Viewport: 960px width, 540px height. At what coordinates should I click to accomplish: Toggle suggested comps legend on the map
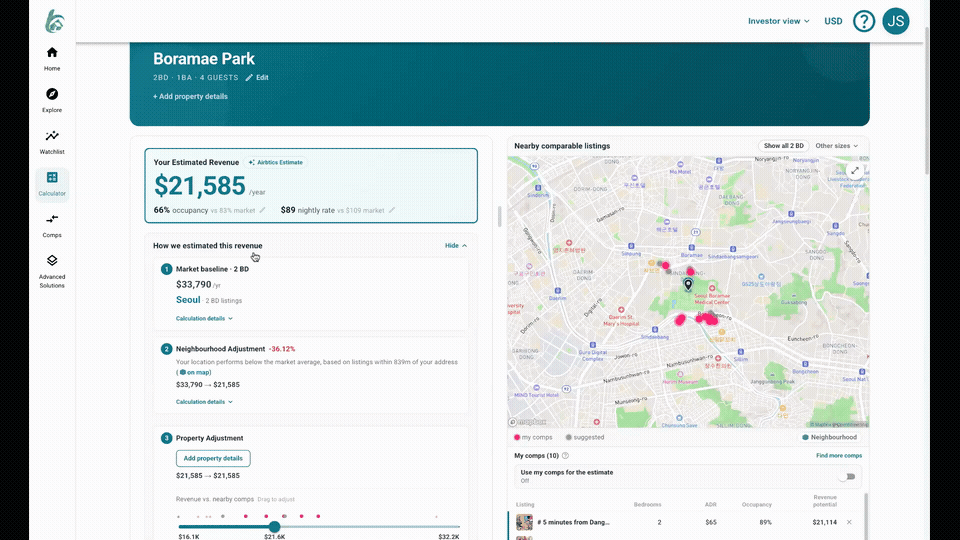click(x=585, y=437)
